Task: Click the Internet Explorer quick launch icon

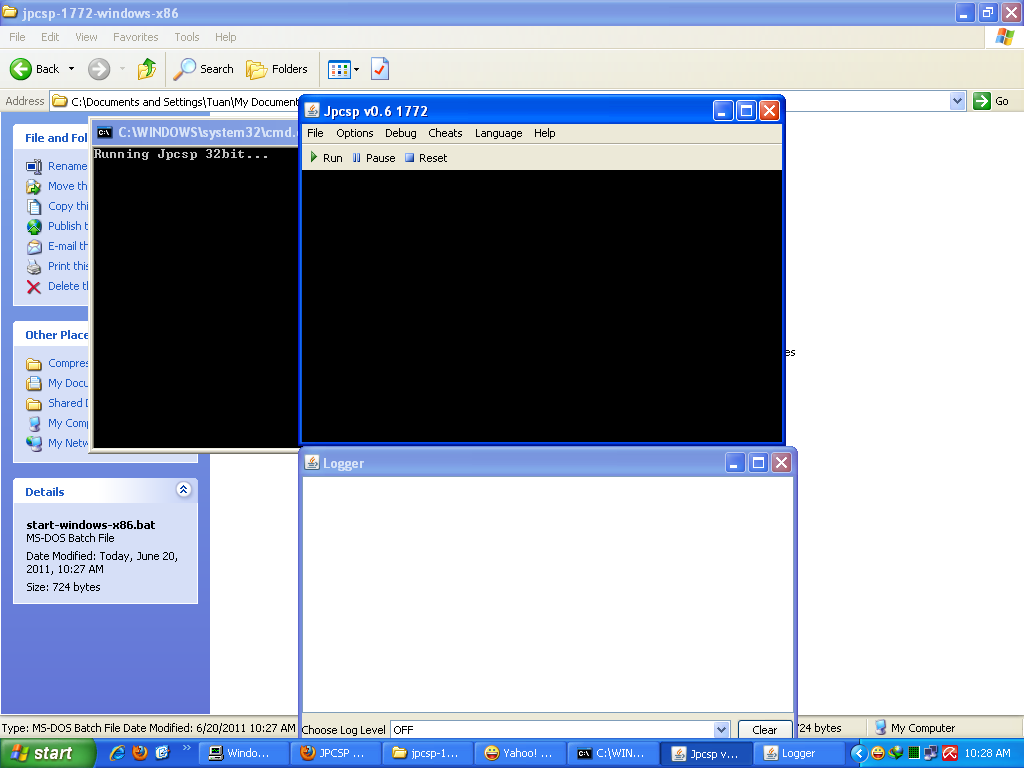Action: point(117,753)
